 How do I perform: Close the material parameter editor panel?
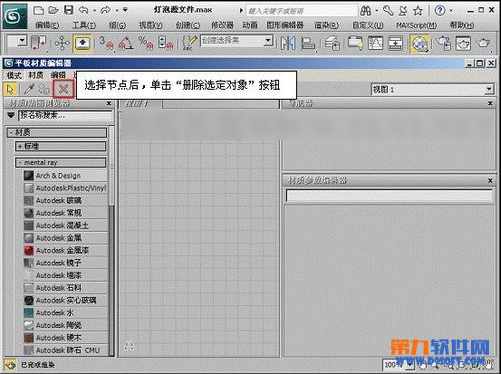point(490,180)
